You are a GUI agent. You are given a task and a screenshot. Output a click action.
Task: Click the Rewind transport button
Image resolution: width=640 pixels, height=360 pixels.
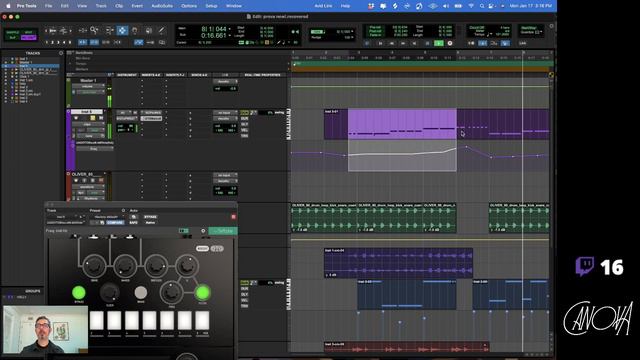coord(392,43)
